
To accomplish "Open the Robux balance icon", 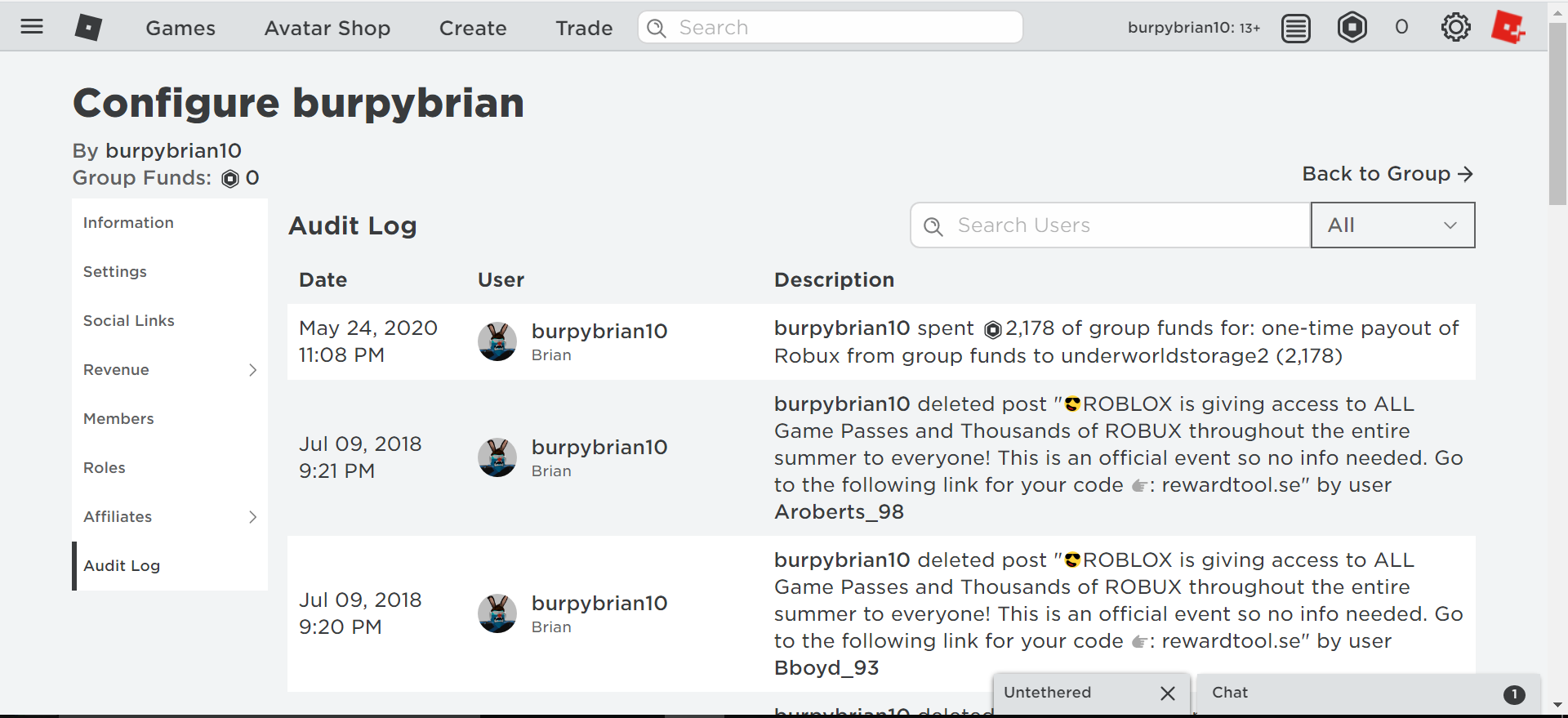I will coord(1352,28).
